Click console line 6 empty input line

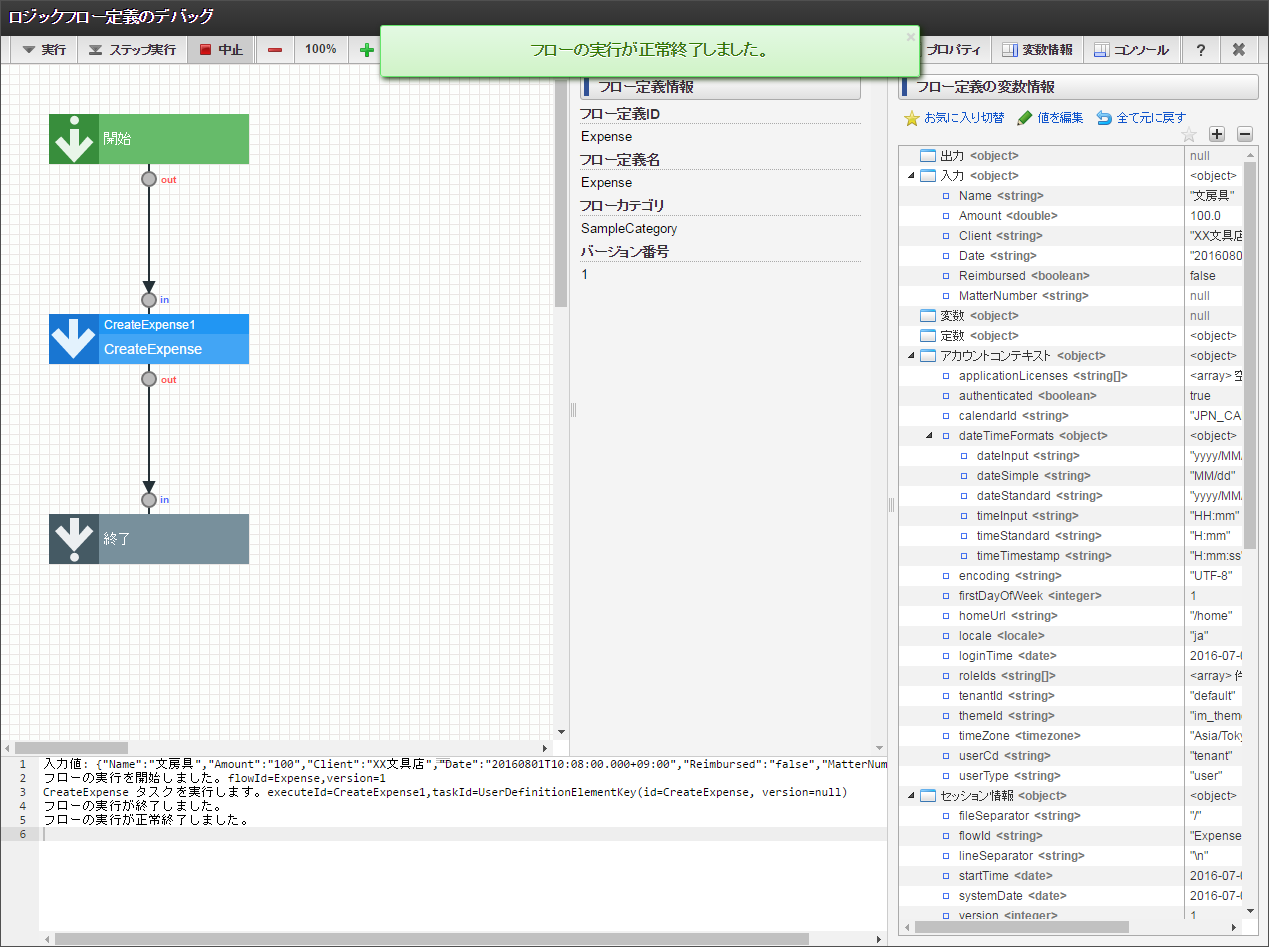(463, 834)
